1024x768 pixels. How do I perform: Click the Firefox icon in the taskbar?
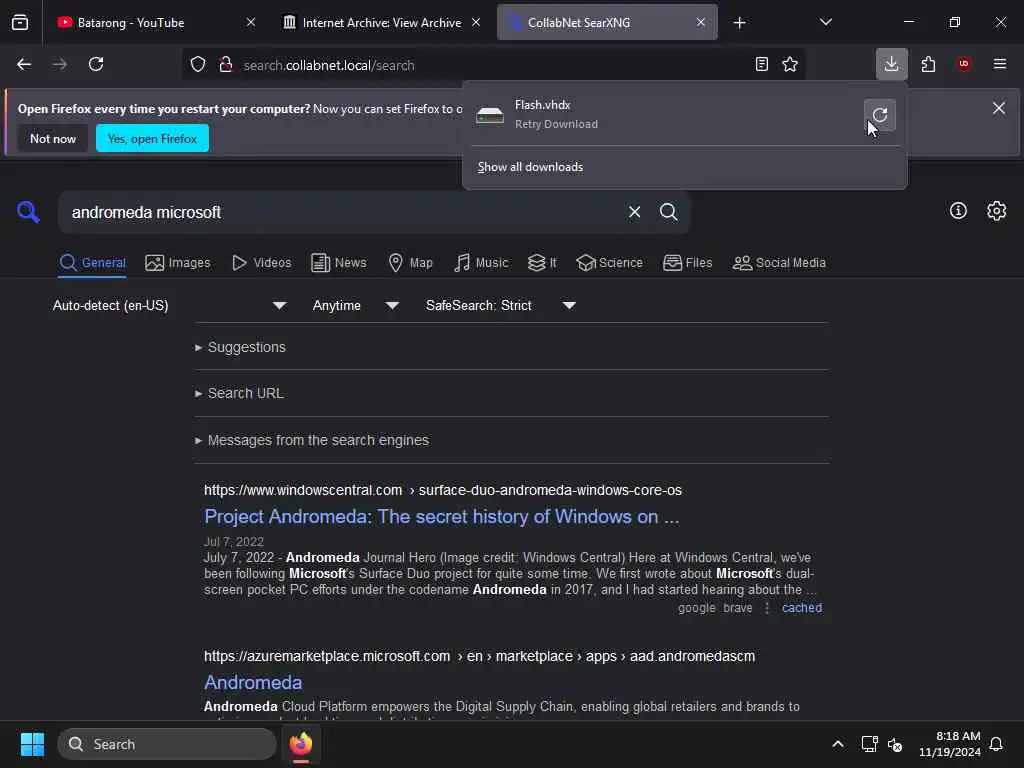tap(301, 744)
